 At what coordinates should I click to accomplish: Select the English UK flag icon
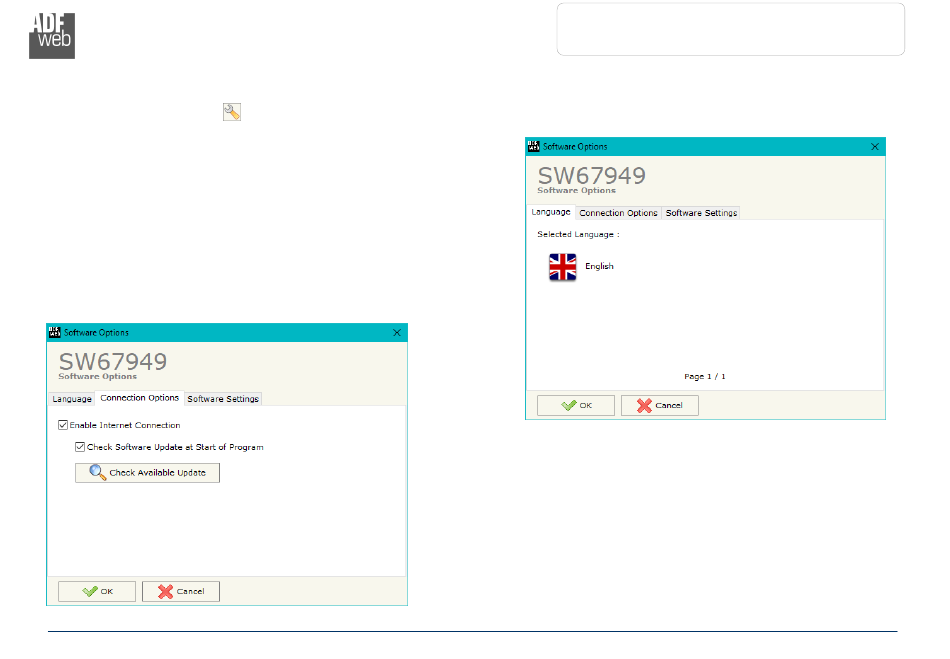pyautogui.click(x=562, y=267)
